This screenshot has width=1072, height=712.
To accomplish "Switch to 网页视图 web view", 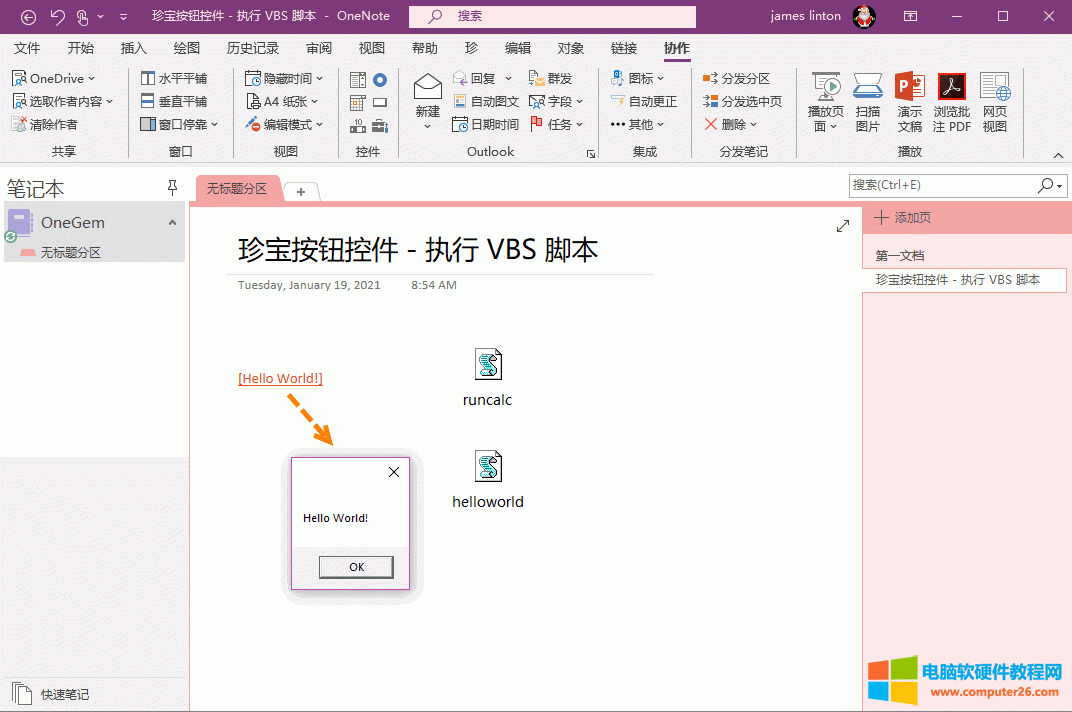I will click(994, 88).
